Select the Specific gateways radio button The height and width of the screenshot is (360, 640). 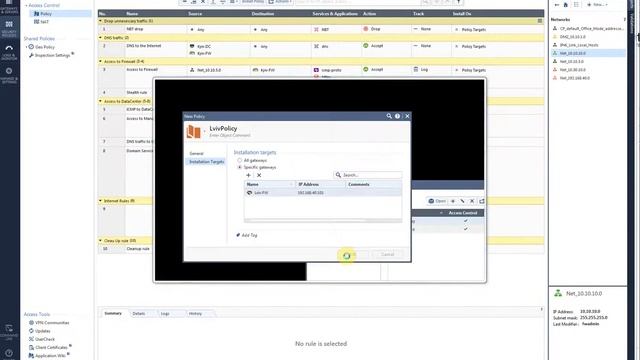240,167
